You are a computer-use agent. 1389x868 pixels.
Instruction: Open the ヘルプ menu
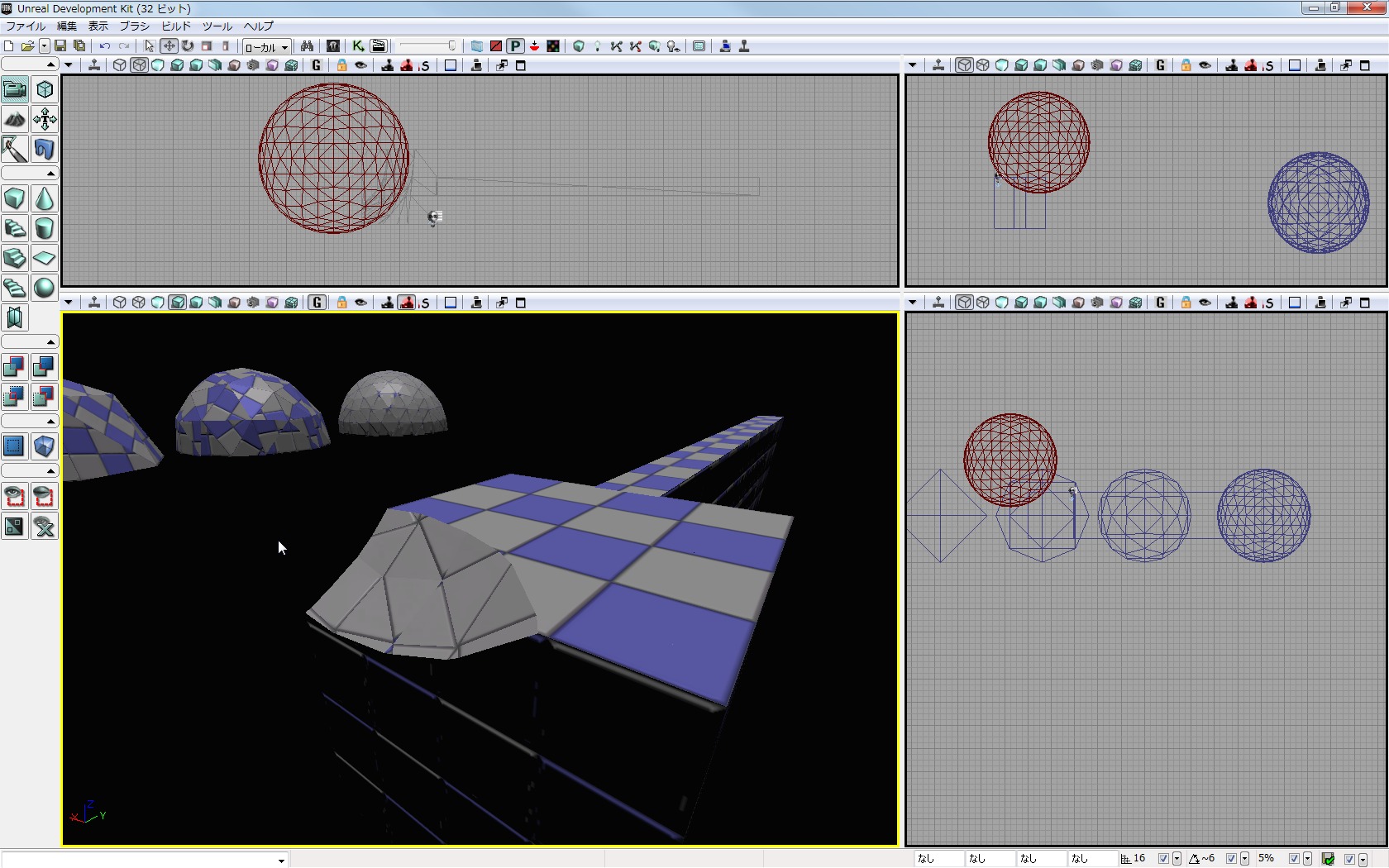[258, 26]
